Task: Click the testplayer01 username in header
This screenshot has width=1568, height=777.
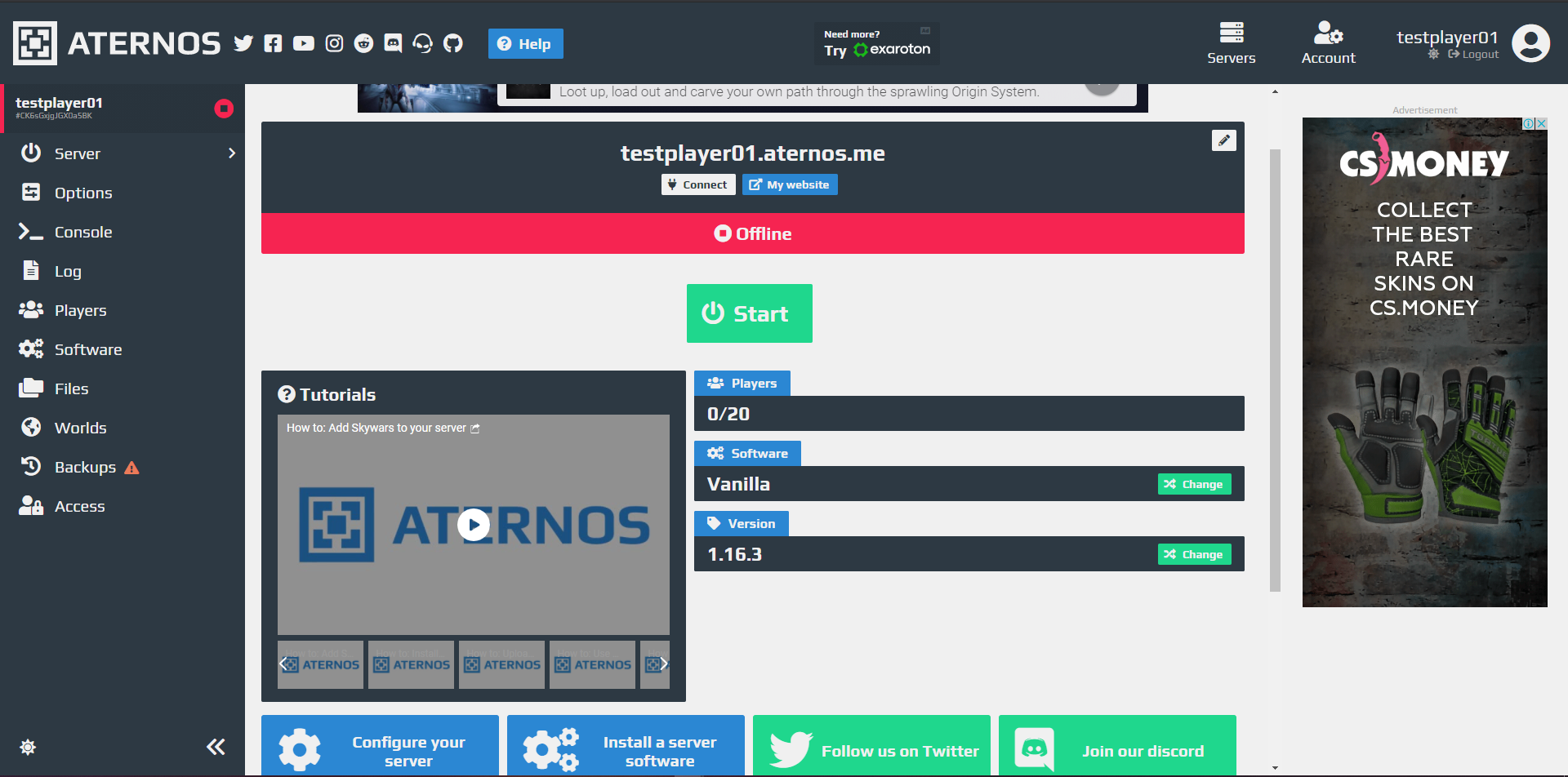Action: (1447, 37)
